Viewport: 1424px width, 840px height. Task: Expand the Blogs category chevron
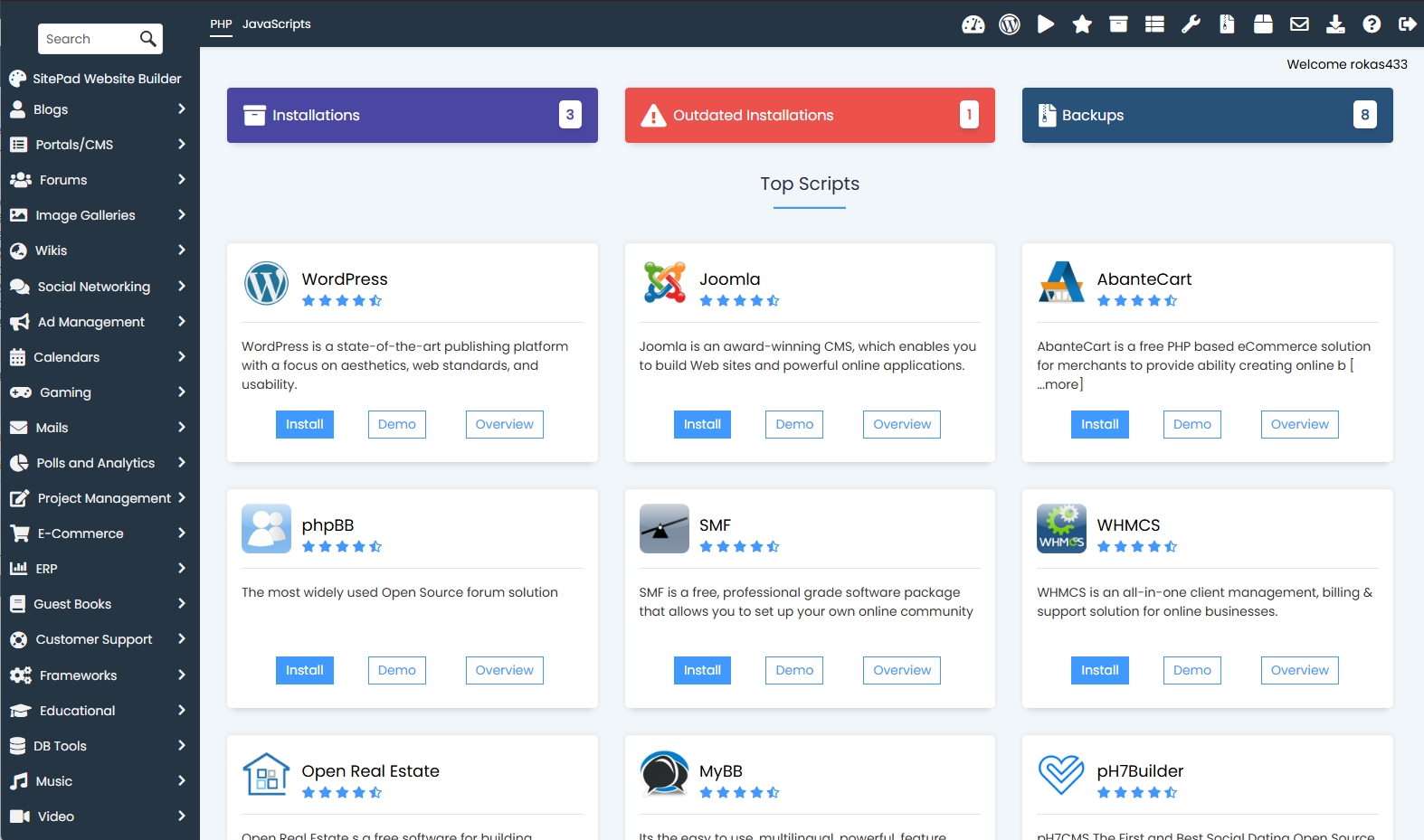pos(182,109)
